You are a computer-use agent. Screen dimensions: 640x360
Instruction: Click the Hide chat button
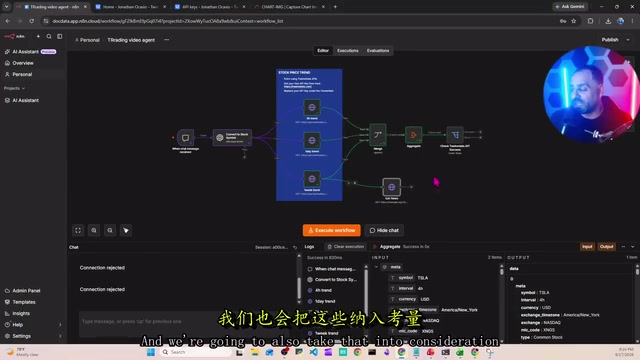pyautogui.click(x=384, y=231)
